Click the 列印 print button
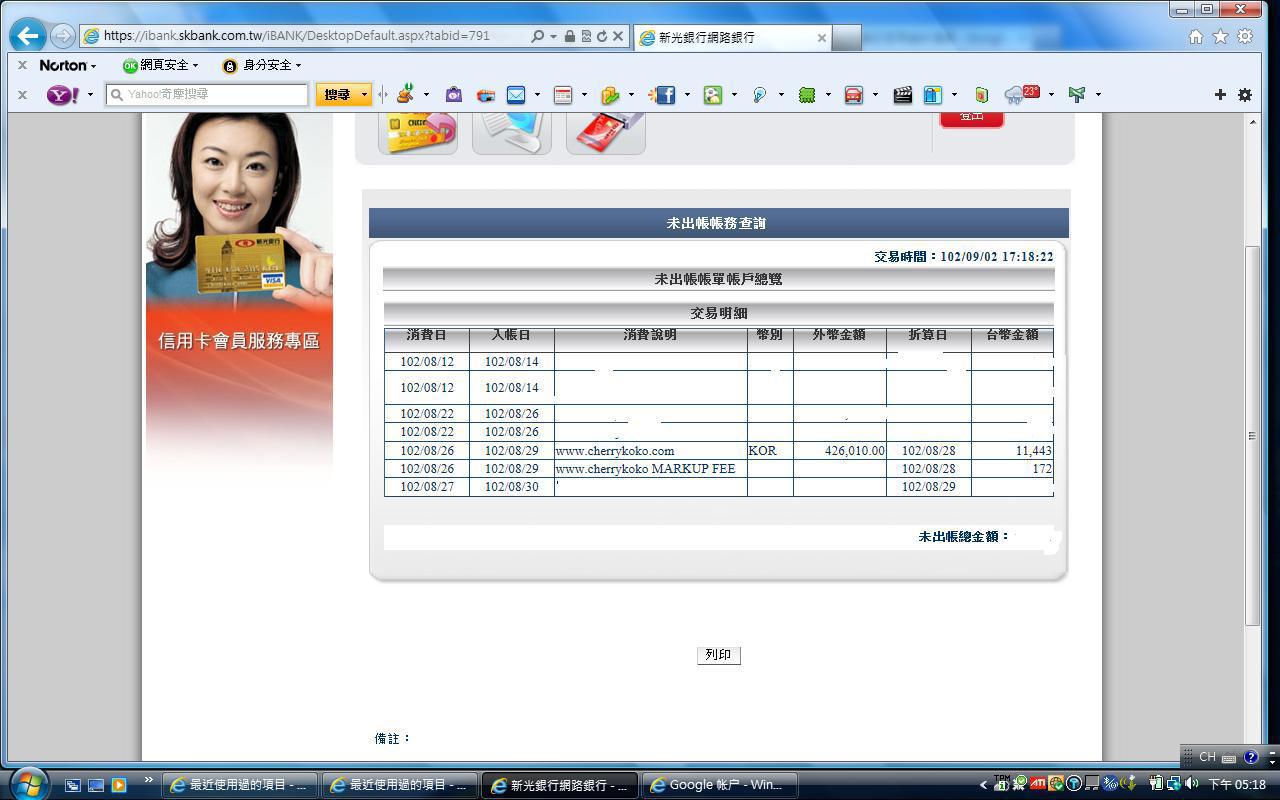Image resolution: width=1280 pixels, height=800 pixels. coord(718,655)
